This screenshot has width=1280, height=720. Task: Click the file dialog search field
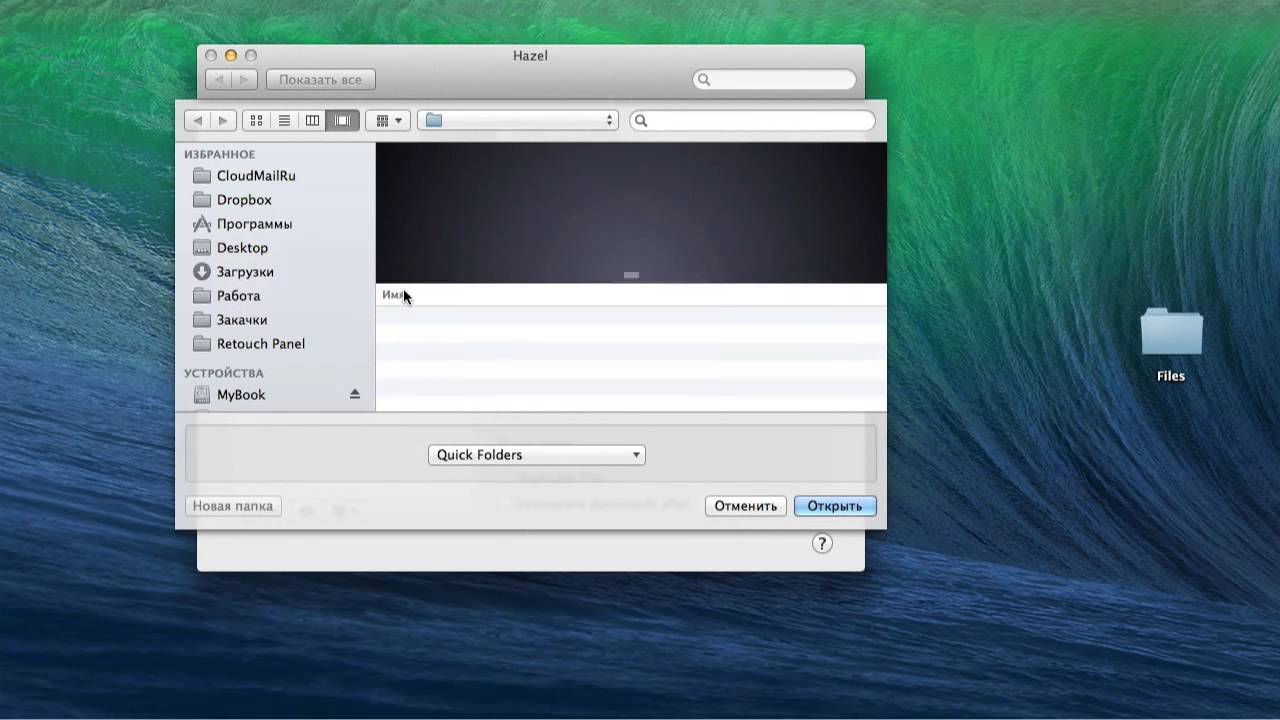[752, 120]
